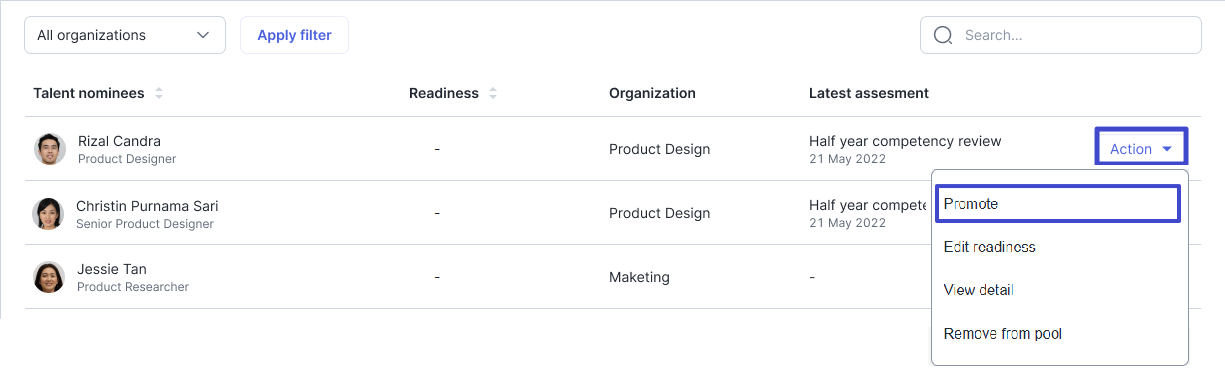Viewport: 1225px width, 392px height.
Task: Select Promote from action menu
Action: point(1058,204)
